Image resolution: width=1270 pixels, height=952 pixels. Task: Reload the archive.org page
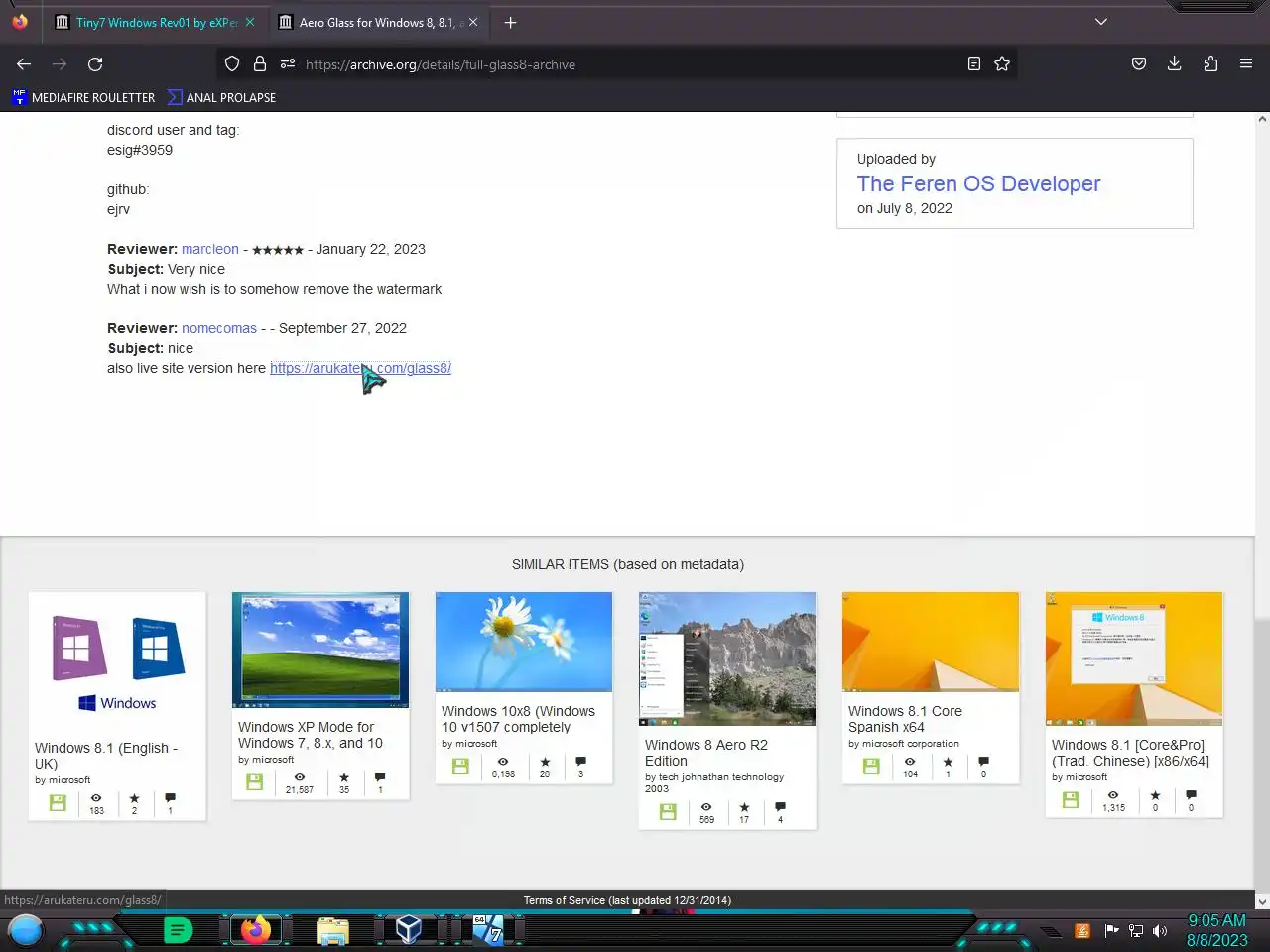(95, 64)
